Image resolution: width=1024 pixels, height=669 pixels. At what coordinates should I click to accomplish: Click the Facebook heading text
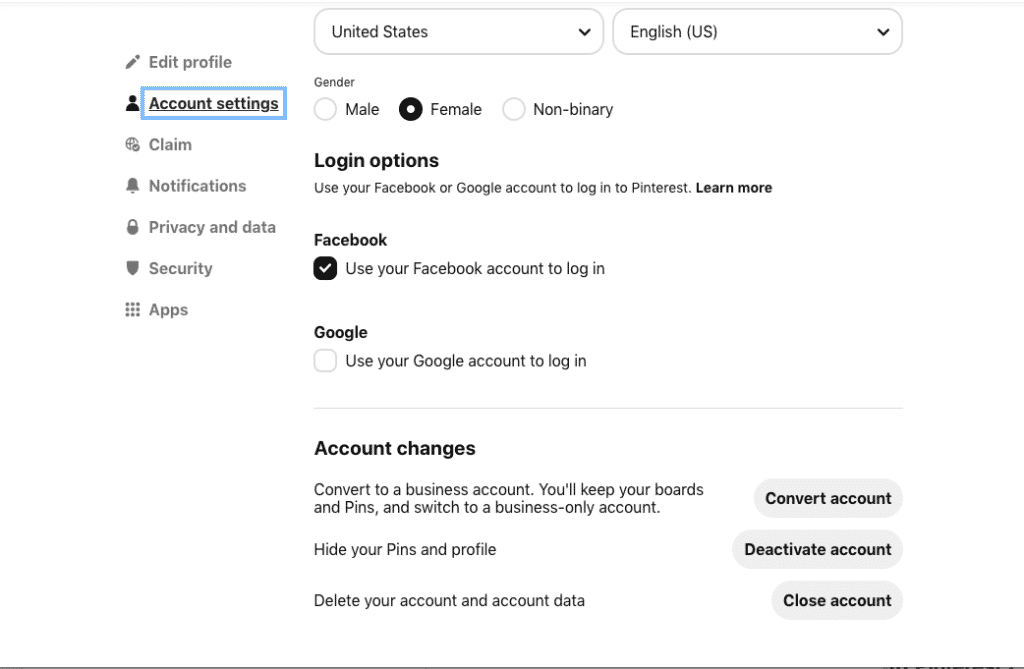point(350,240)
